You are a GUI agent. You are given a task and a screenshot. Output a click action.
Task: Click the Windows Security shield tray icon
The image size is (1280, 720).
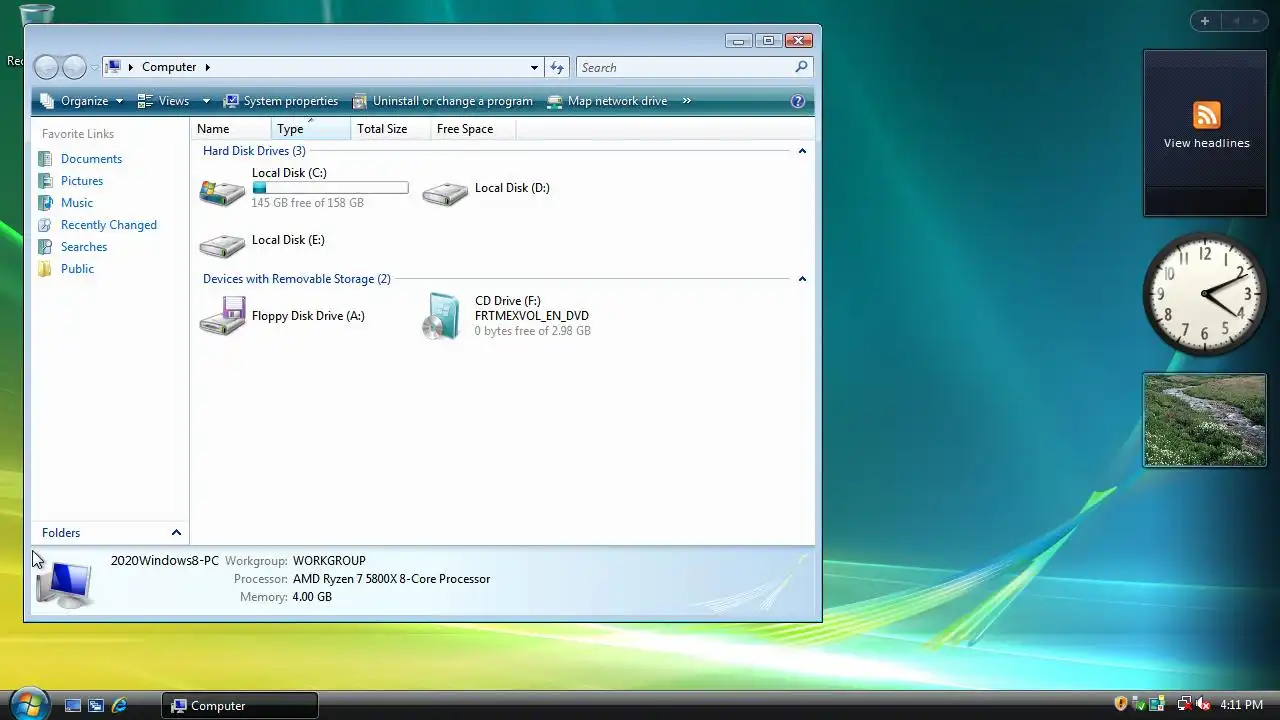point(1121,704)
